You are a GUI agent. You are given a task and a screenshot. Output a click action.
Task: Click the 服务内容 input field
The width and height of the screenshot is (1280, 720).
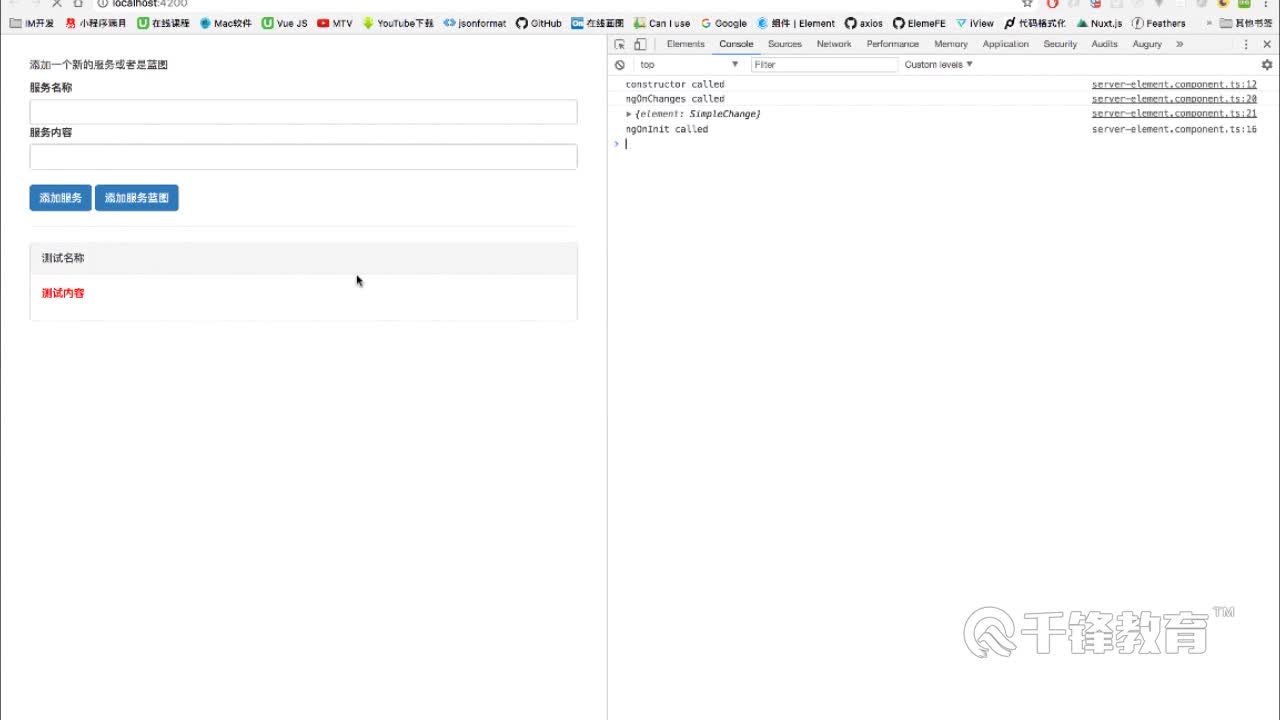303,157
